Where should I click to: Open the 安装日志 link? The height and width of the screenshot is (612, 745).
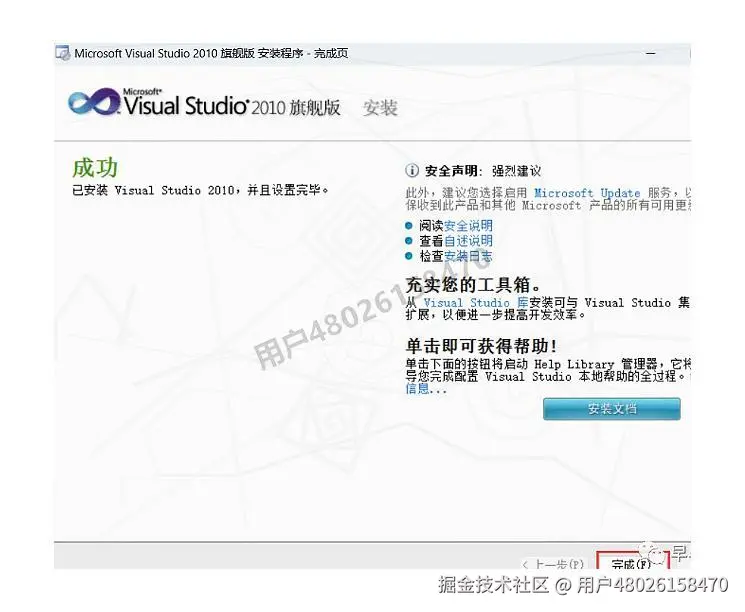[x=468, y=257]
